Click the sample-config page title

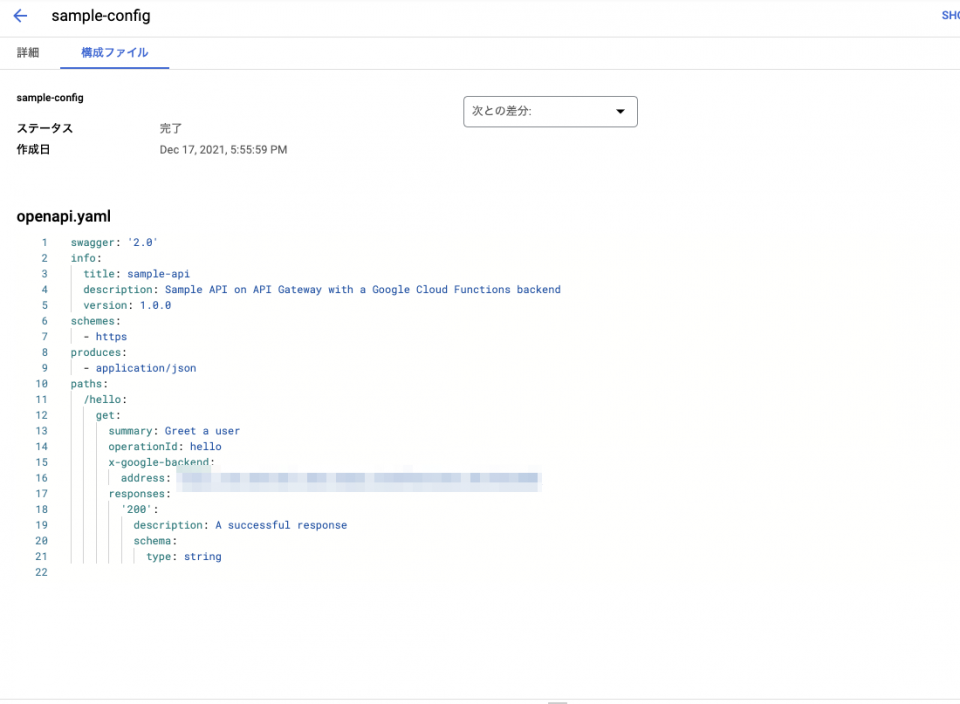point(100,16)
